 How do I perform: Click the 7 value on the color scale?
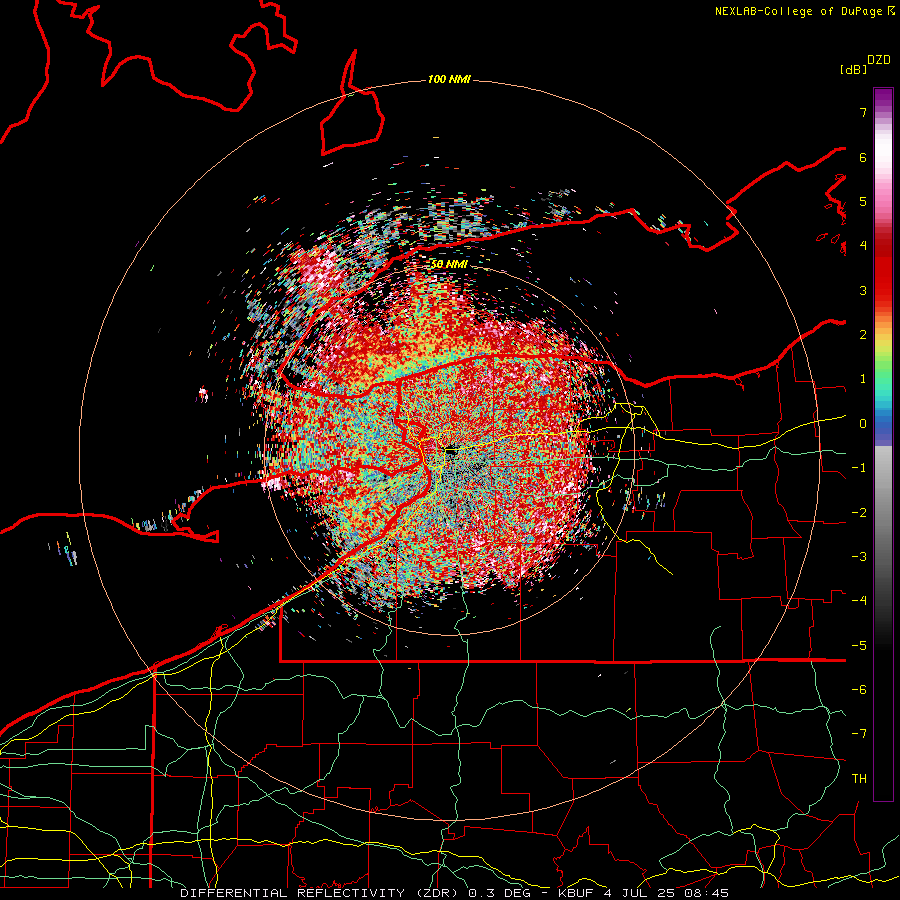point(863,112)
